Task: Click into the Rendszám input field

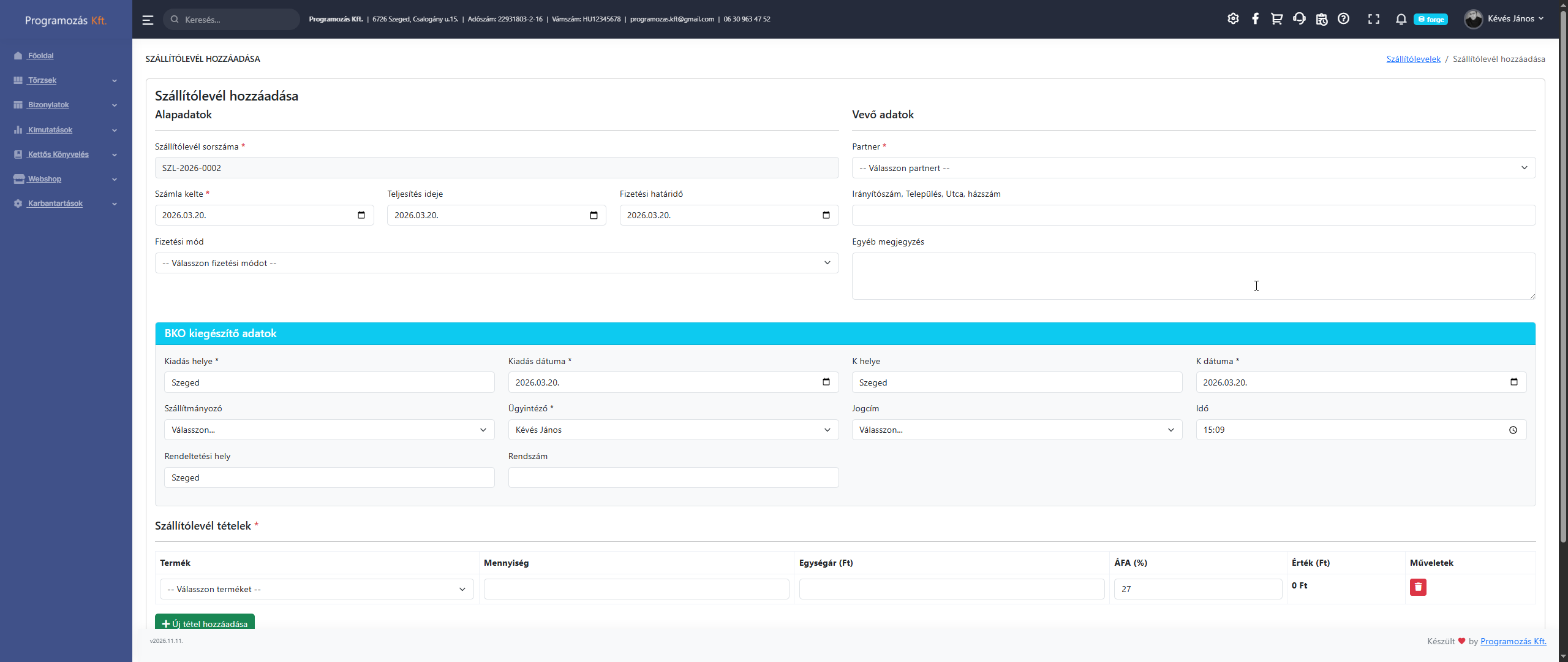Action: 673,477
